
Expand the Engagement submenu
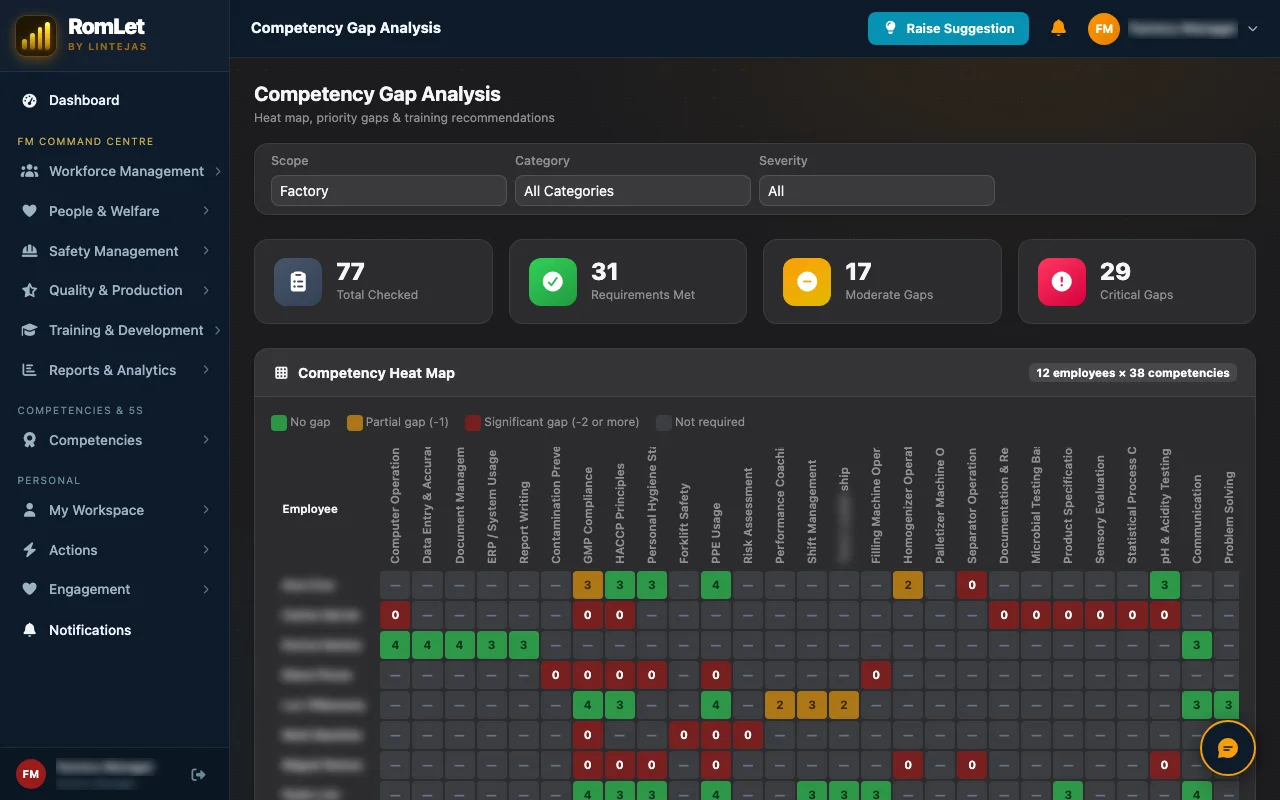point(206,589)
